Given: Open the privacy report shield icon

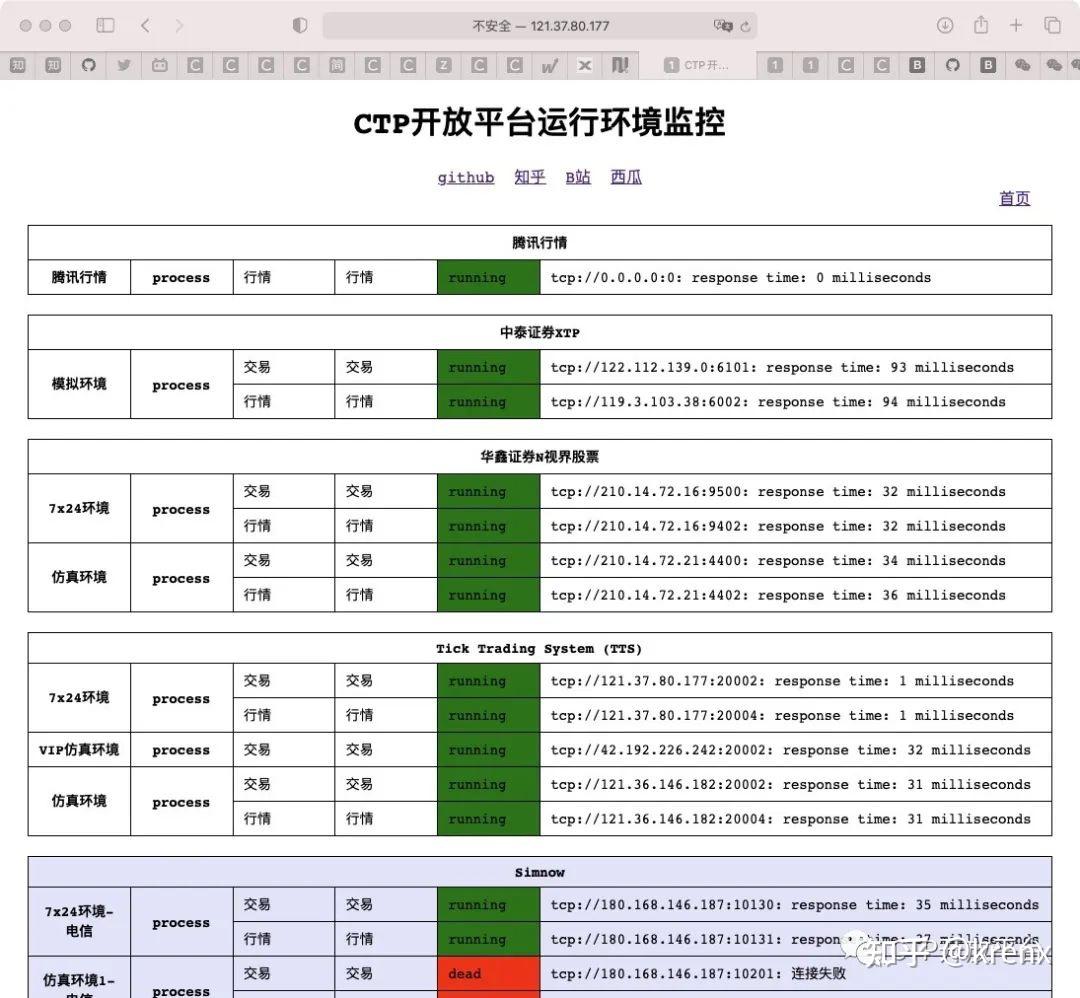Looking at the screenshot, I should (x=300, y=25).
